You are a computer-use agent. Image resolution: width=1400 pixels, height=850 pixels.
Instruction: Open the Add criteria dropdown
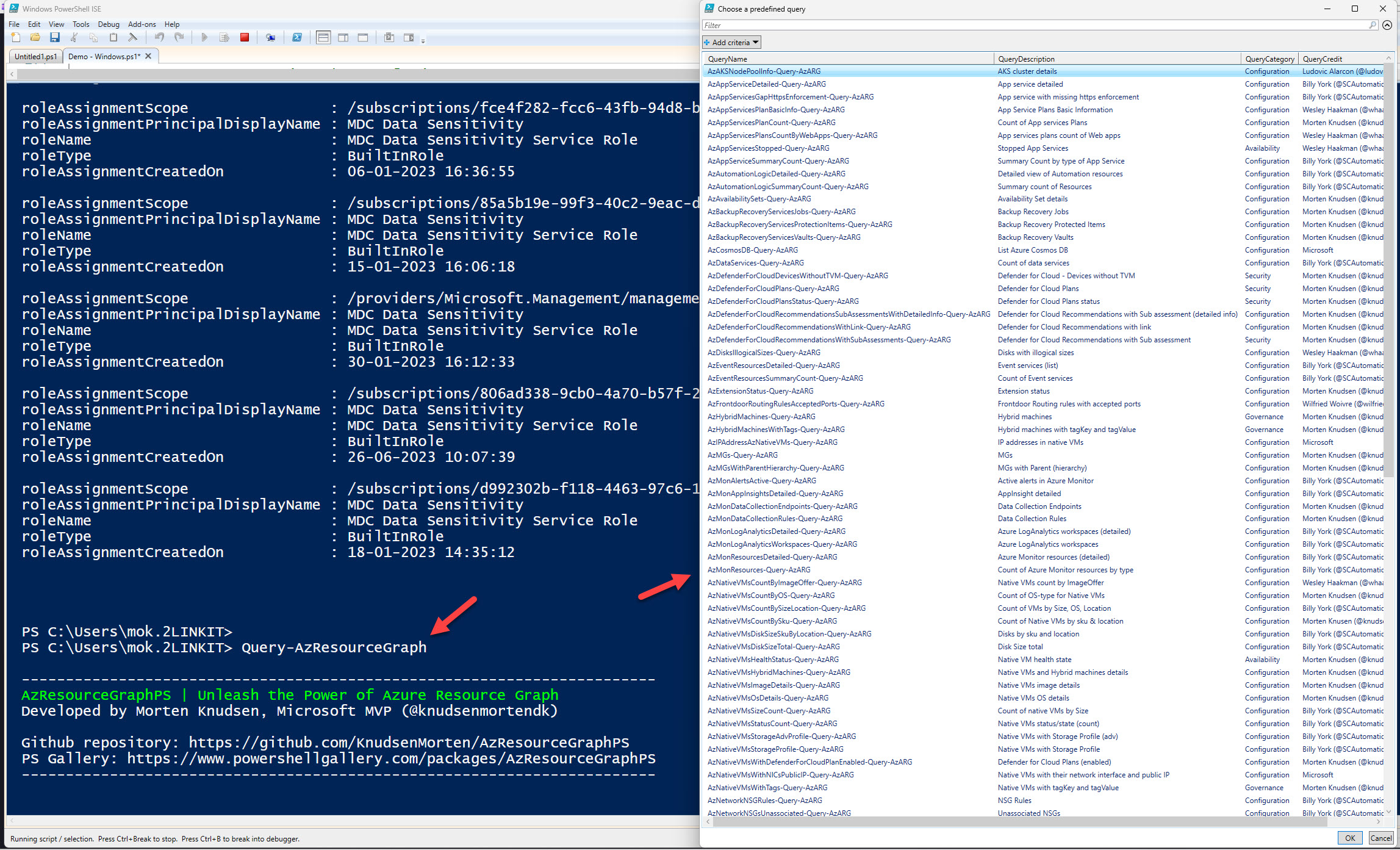pos(731,43)
